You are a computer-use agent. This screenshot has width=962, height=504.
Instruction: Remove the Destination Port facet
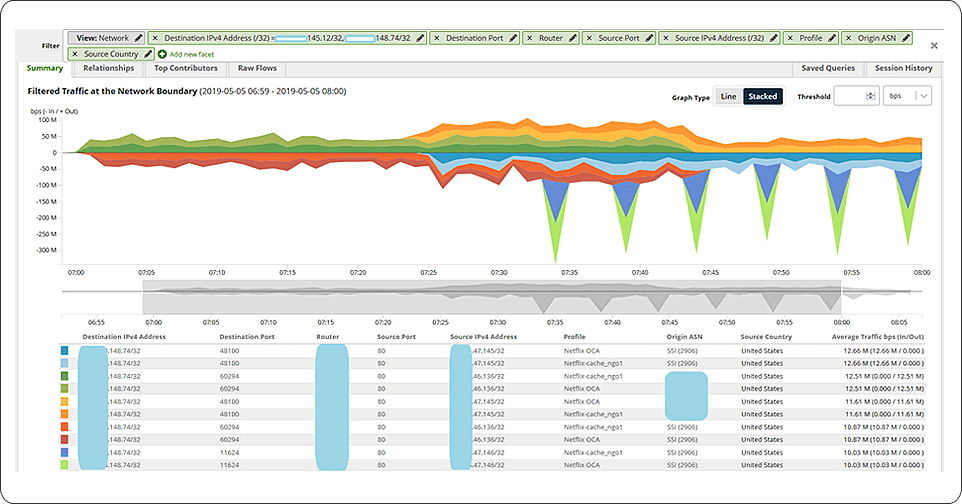click(437, 38)
